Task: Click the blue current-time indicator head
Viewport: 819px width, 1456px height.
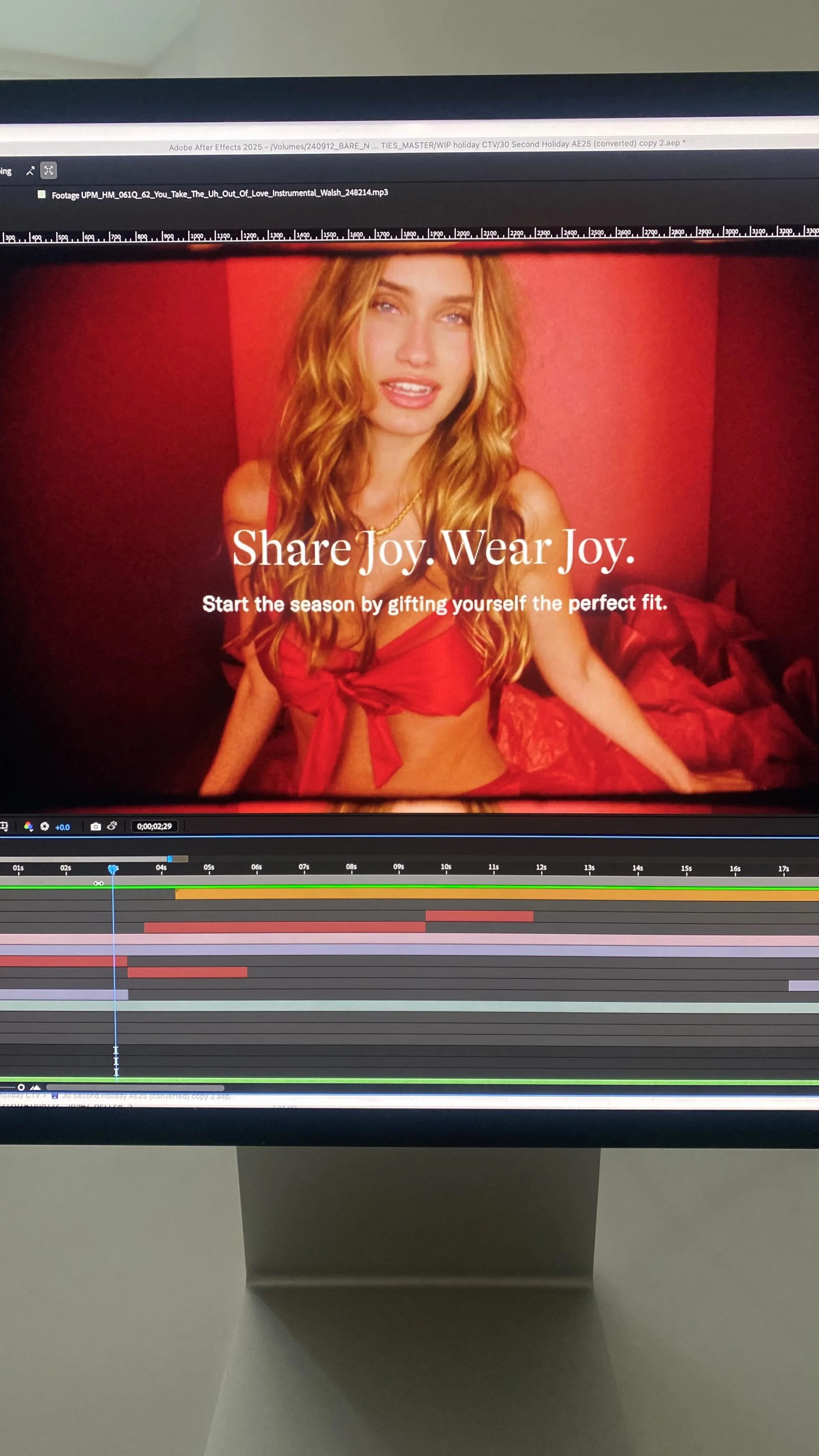Action: 113,869
